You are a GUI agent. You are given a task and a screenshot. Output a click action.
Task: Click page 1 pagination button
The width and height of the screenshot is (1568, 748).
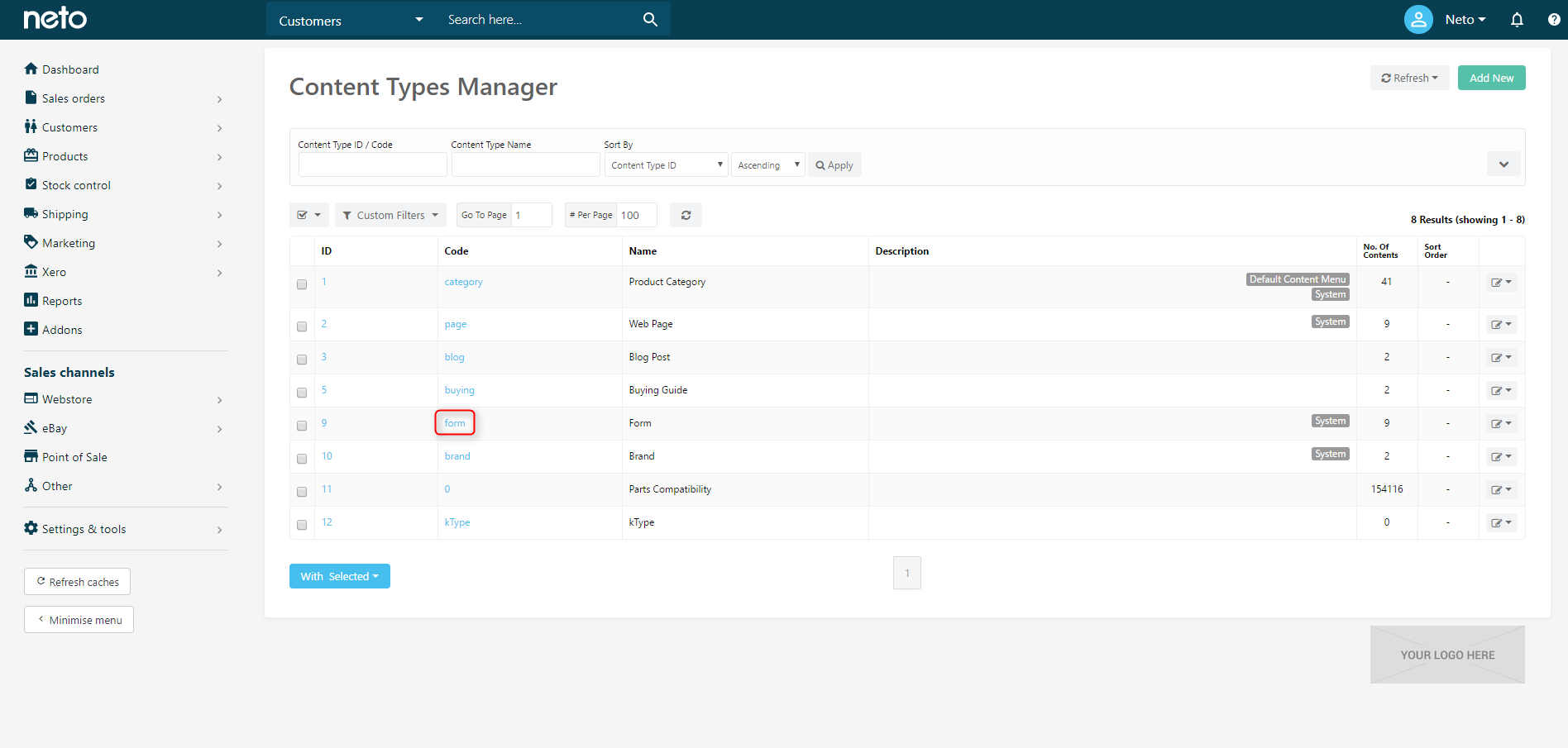coord(907,573)
